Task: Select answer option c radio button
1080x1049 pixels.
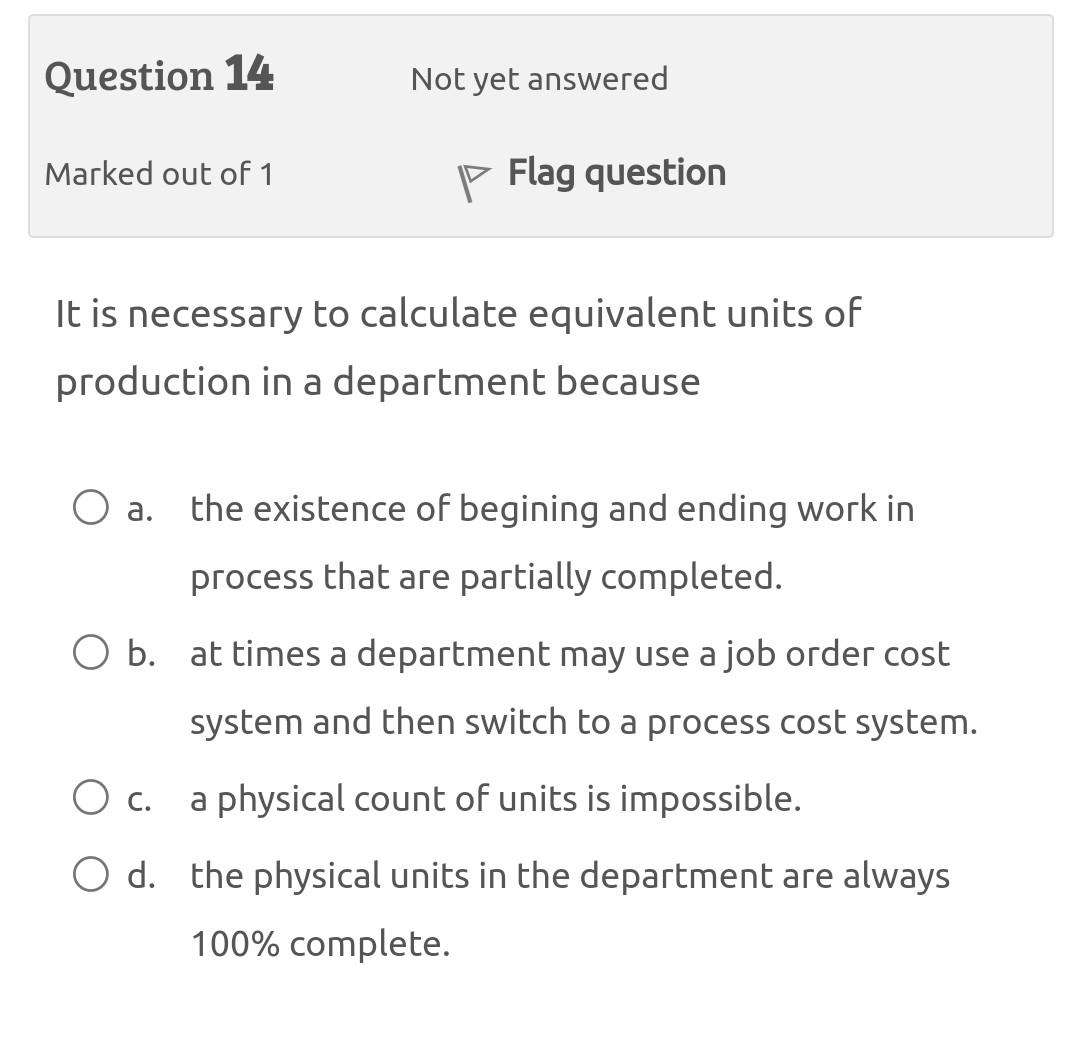Action: pyautogui.click(x=91, y=796)
